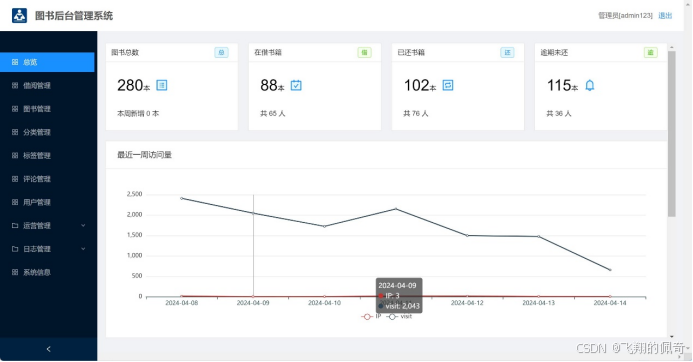This screenshot has height=362, width=693.
Task: Click the grid icon before 系统信息
Action: (x=15, y=272)
